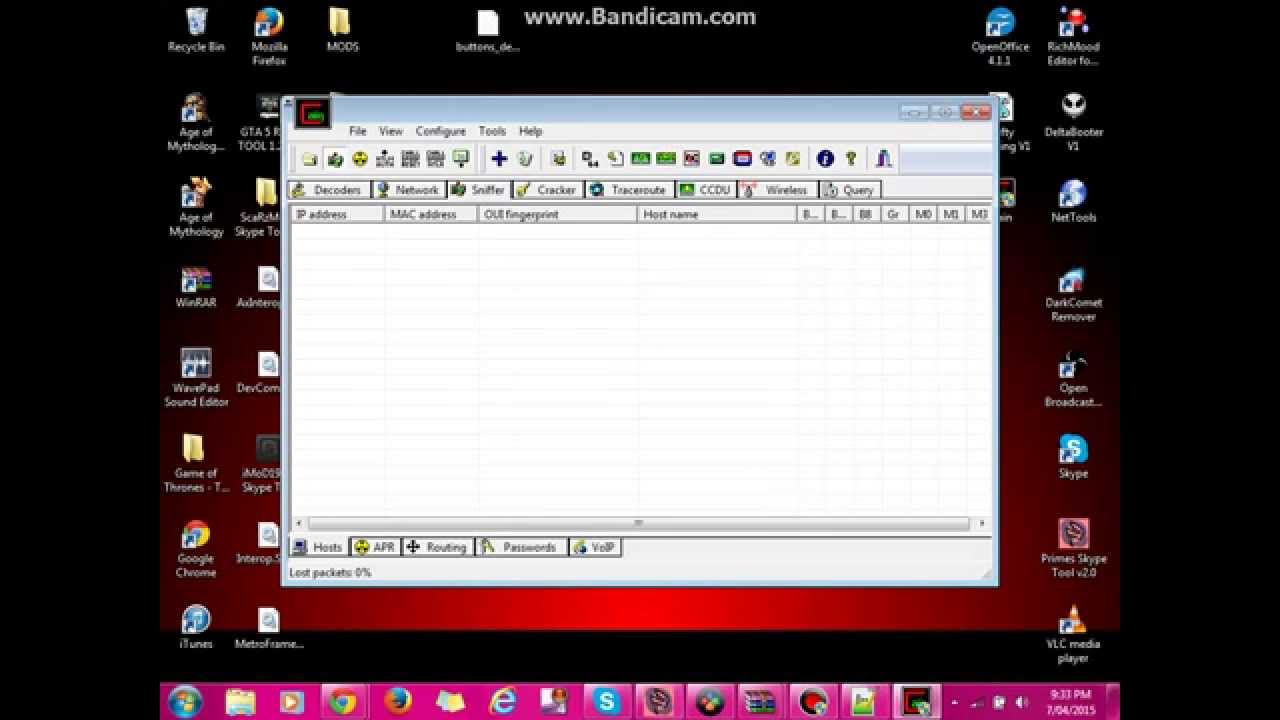Click the M1 column header

click(951, 214)
